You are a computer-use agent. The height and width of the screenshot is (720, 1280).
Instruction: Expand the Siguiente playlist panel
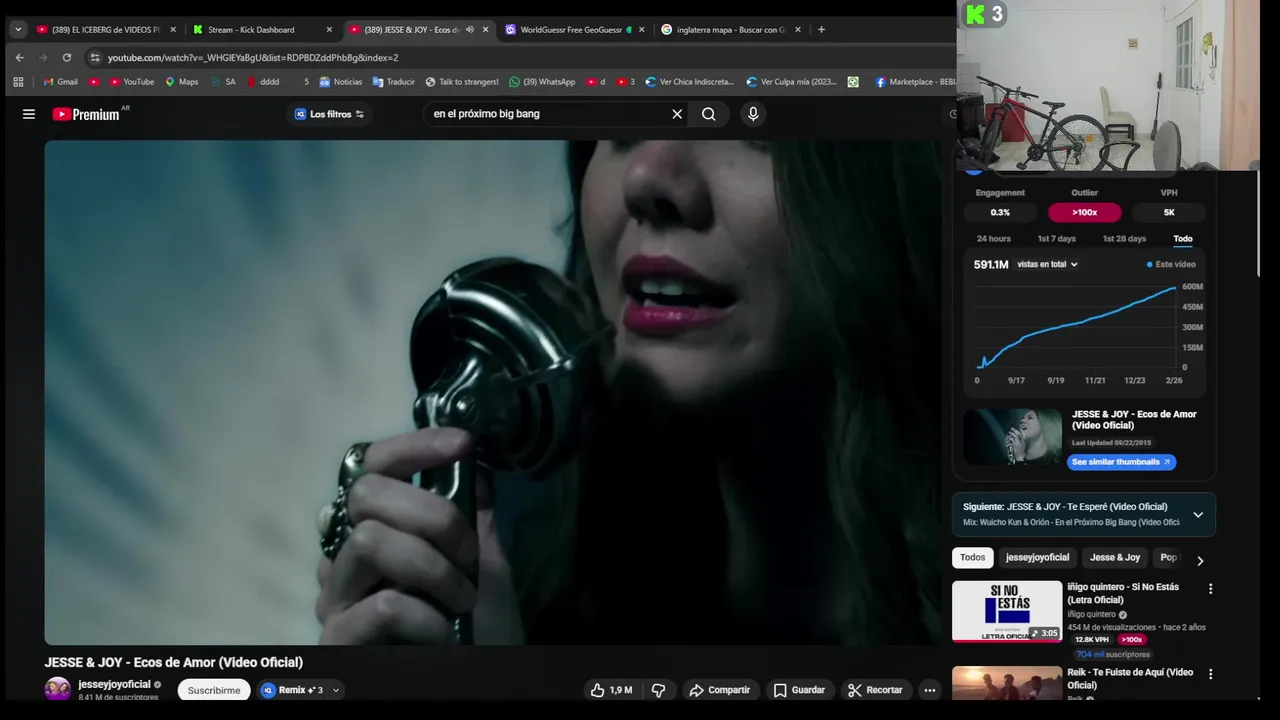[x=1197, y=515]
